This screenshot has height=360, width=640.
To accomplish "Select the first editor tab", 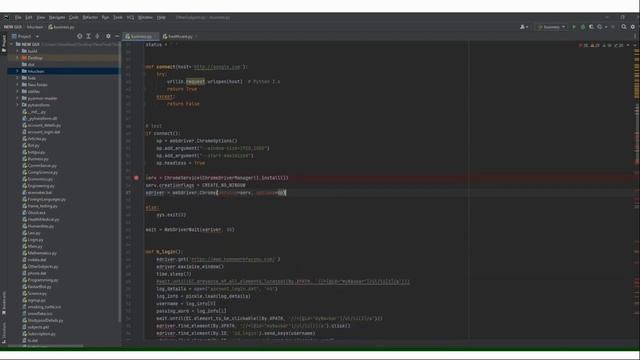I will (141, 36).
